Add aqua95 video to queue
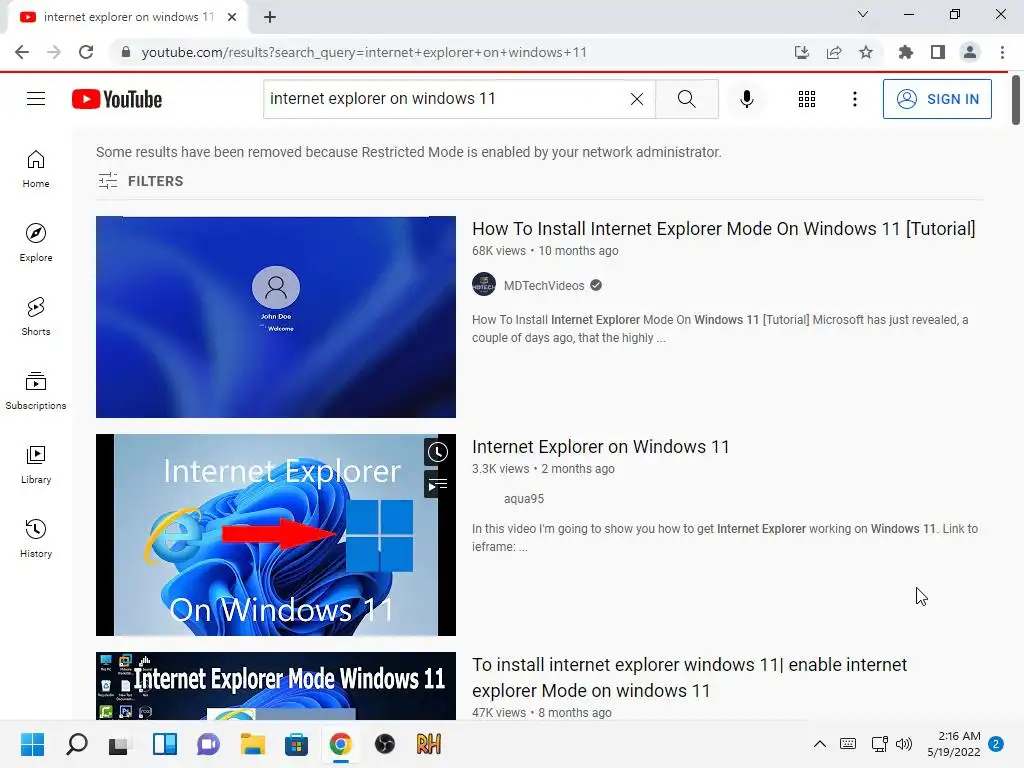Screen dimensions: 1024x768 point(437,485)
